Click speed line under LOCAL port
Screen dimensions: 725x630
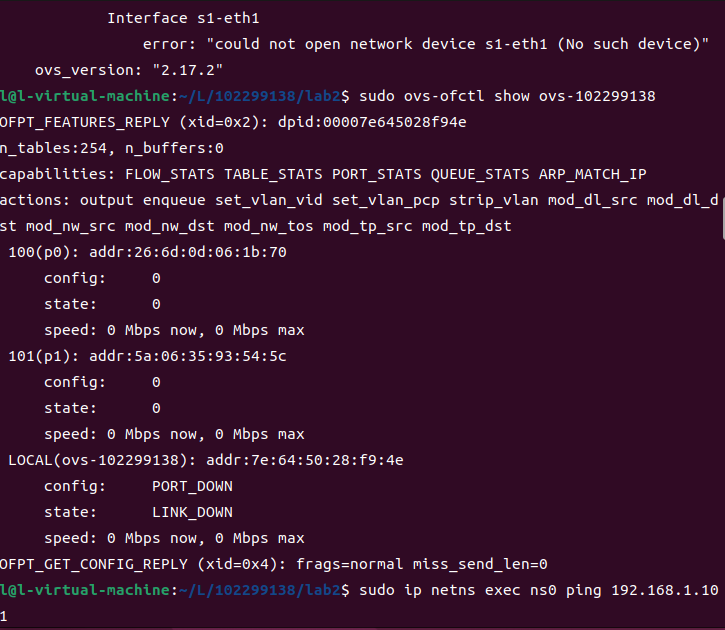coord(174,538)
